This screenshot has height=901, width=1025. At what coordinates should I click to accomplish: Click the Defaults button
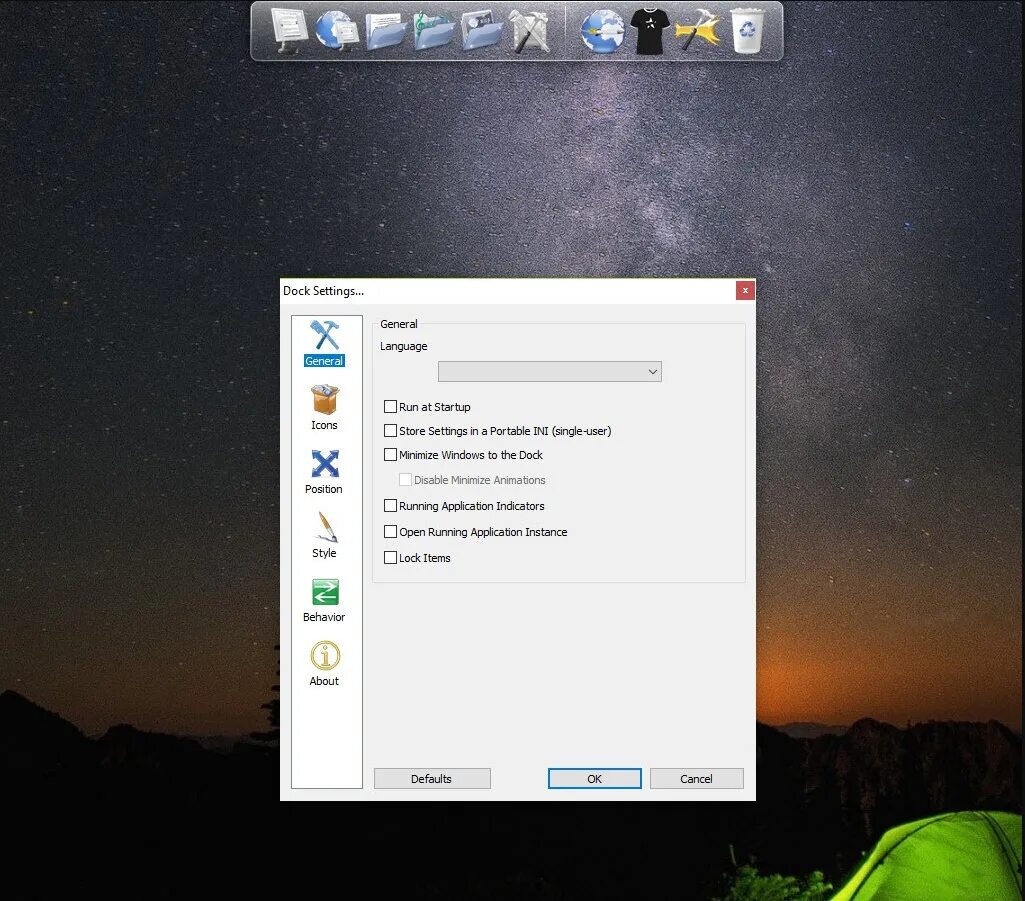tap(432, 779)
